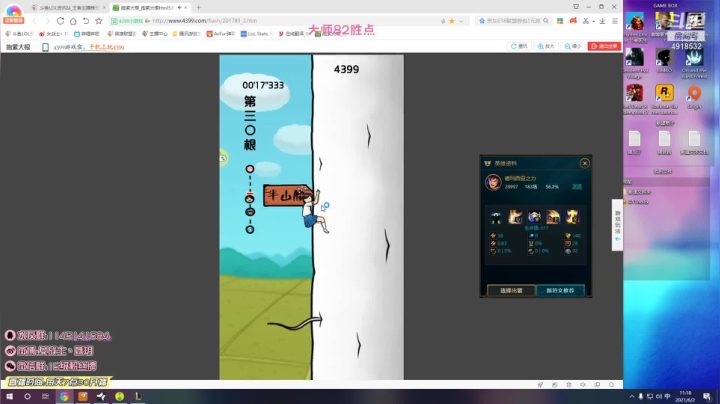The image size is (720, 404).
Task: Click the yellow favorite star in address bar
Action: 452,21
